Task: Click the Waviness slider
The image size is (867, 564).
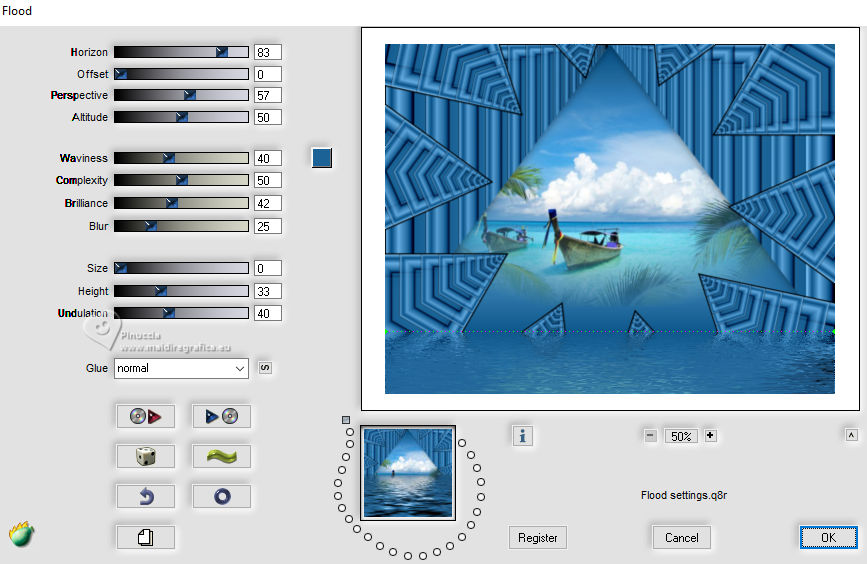Action: [x=181, y=158]
